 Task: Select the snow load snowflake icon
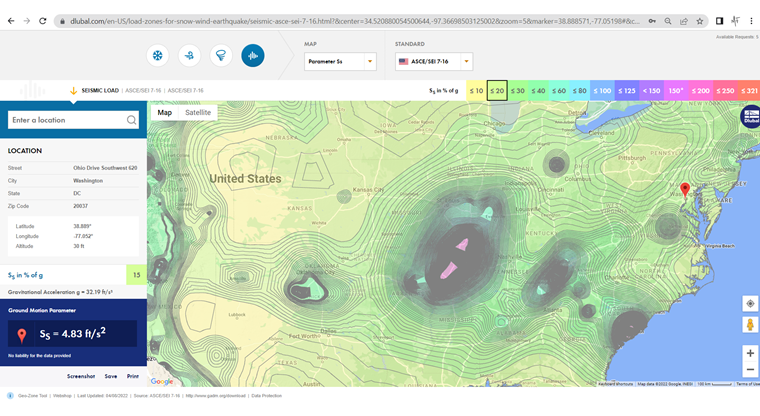click(158, 56)
